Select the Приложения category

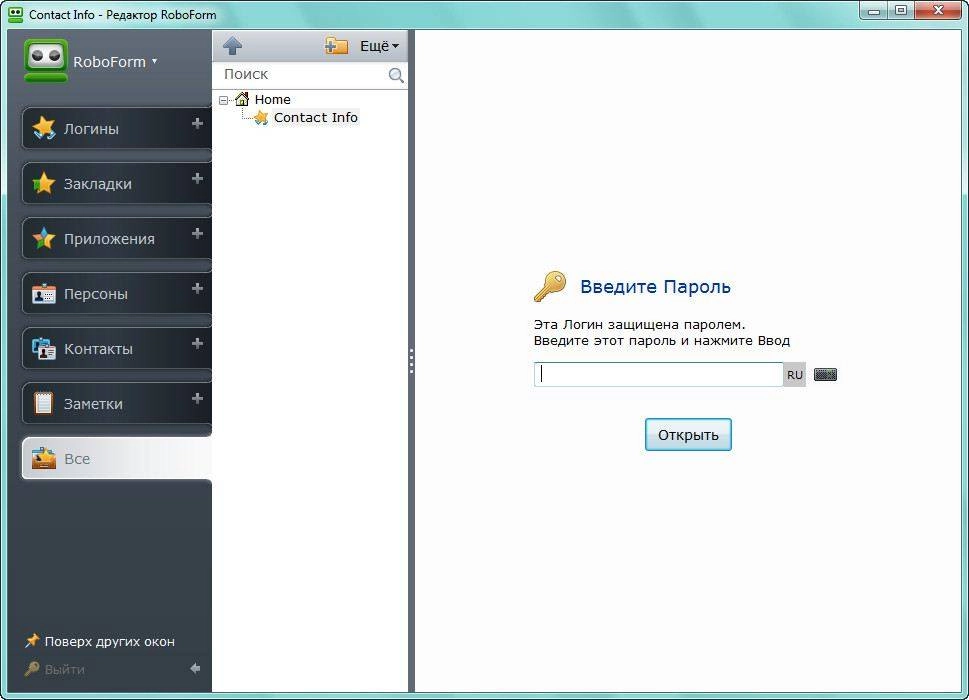point(116,238)
